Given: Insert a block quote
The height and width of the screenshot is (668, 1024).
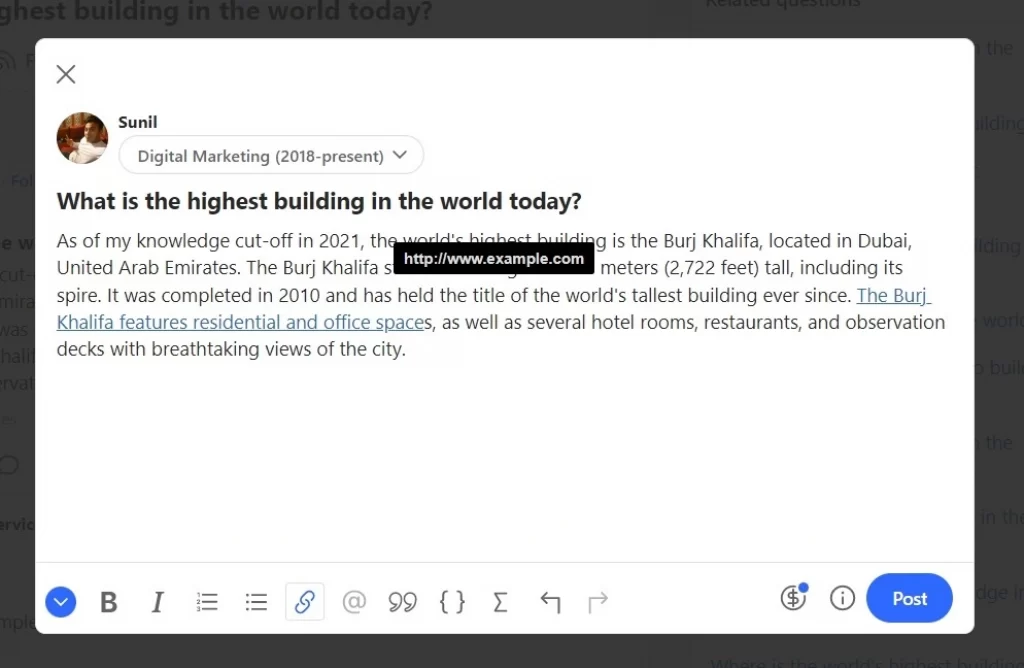Looking at the screenshot, I should [402, 601].
